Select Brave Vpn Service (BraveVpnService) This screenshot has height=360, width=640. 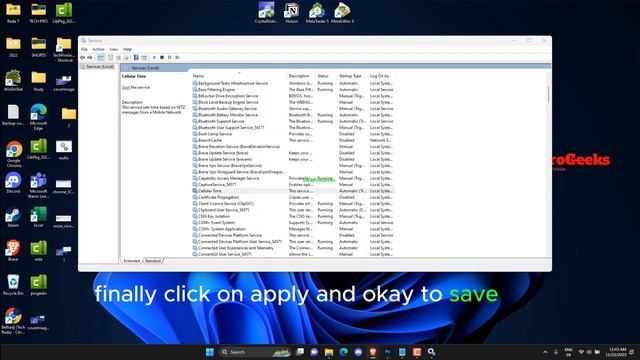[292, 166]
